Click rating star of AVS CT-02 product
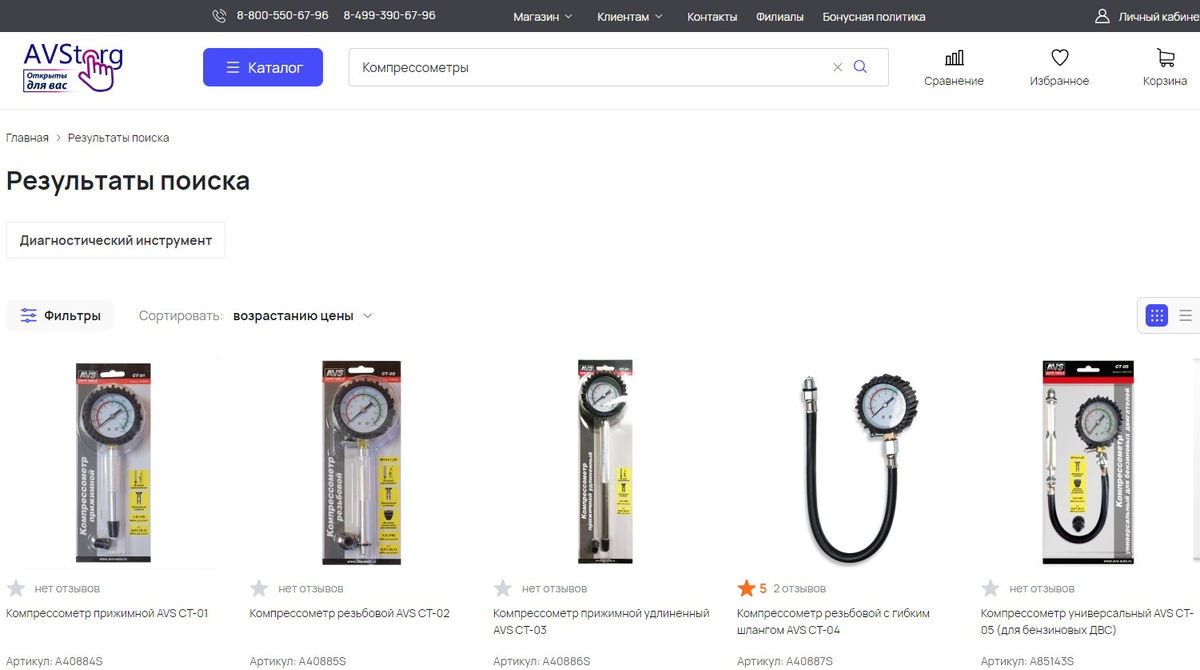Image resolution: width=1200 pixels, height=670 pixels. (259, 588)
